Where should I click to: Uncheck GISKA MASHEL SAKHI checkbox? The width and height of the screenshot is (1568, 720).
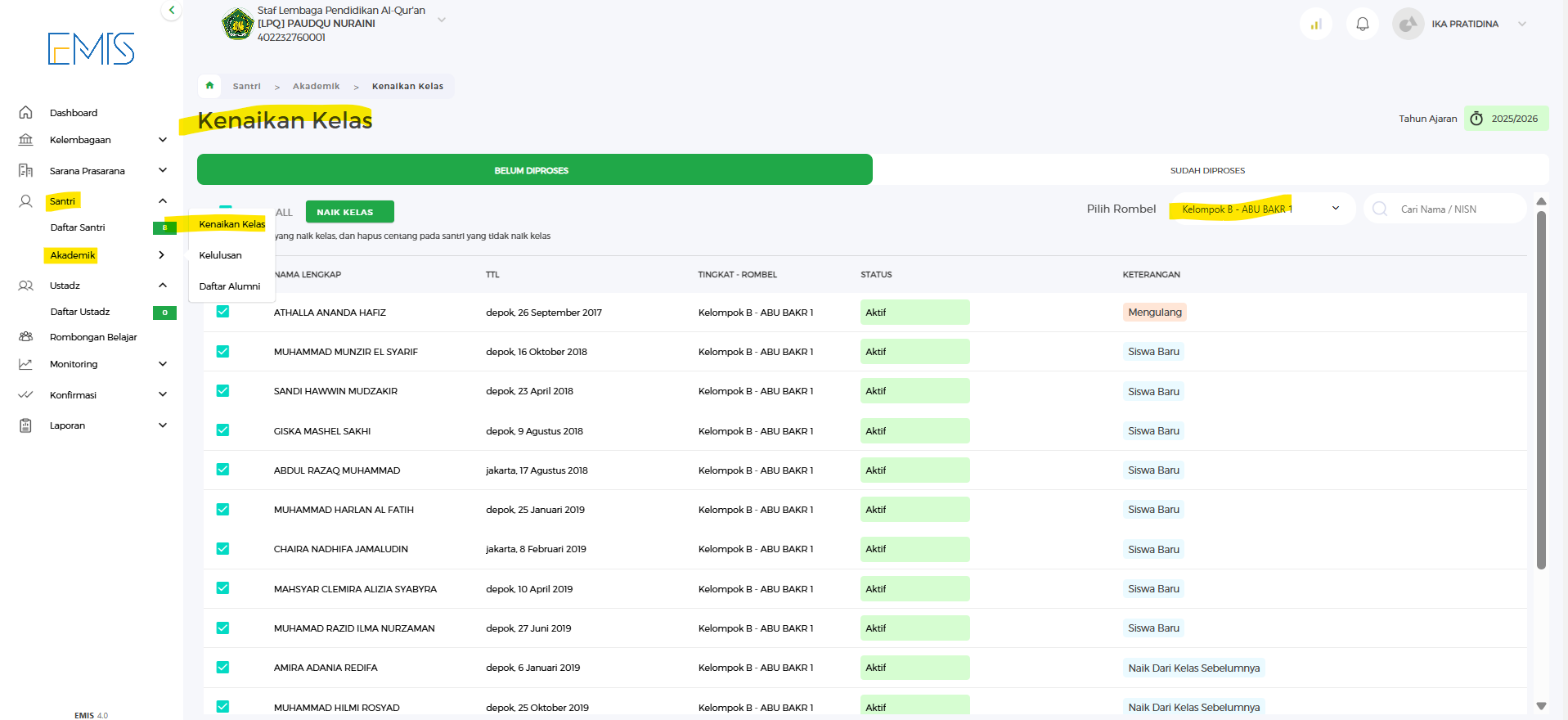pos(222,430)
